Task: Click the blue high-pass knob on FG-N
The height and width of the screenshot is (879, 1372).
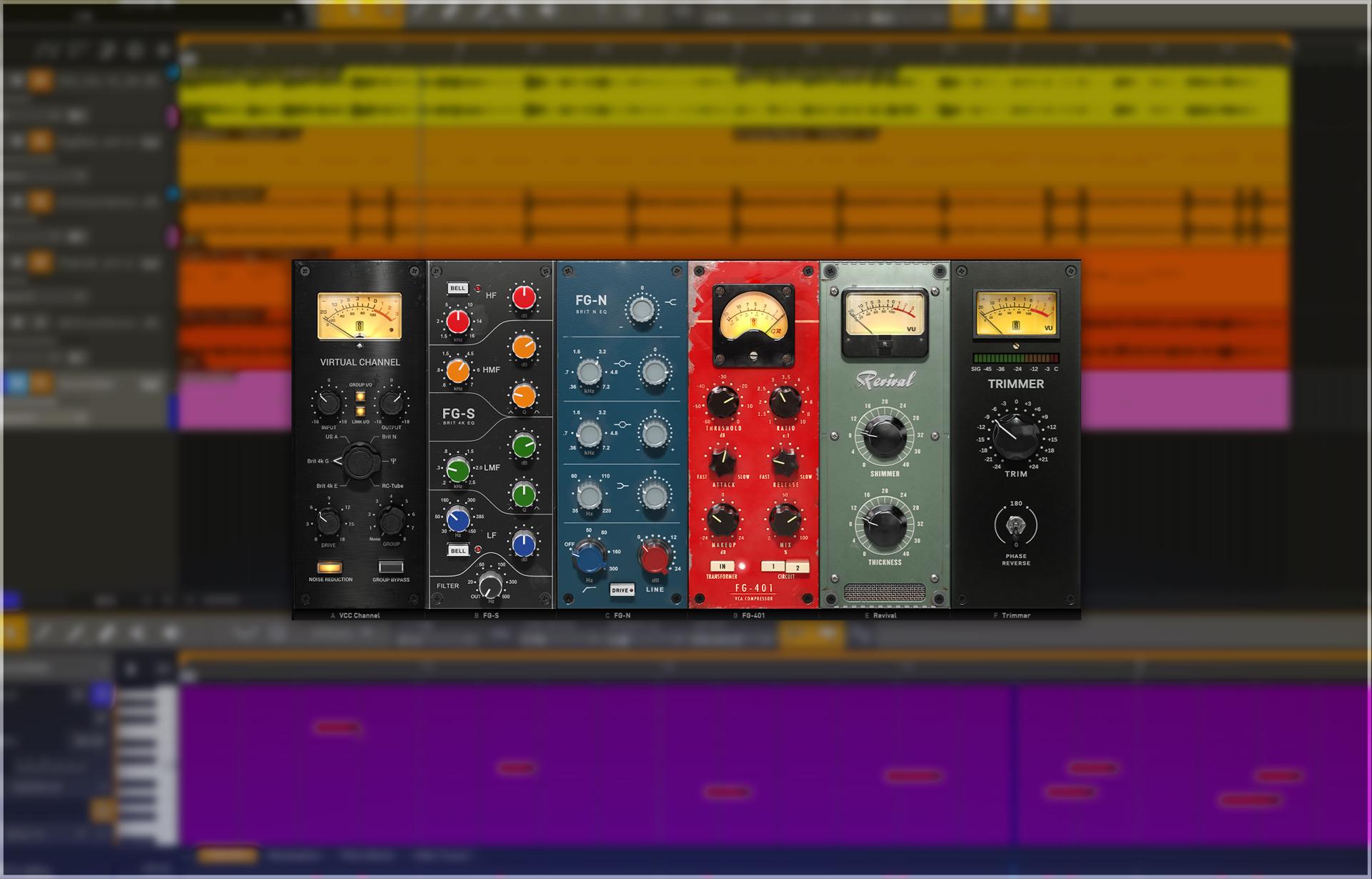Action: tap(590, 557)
